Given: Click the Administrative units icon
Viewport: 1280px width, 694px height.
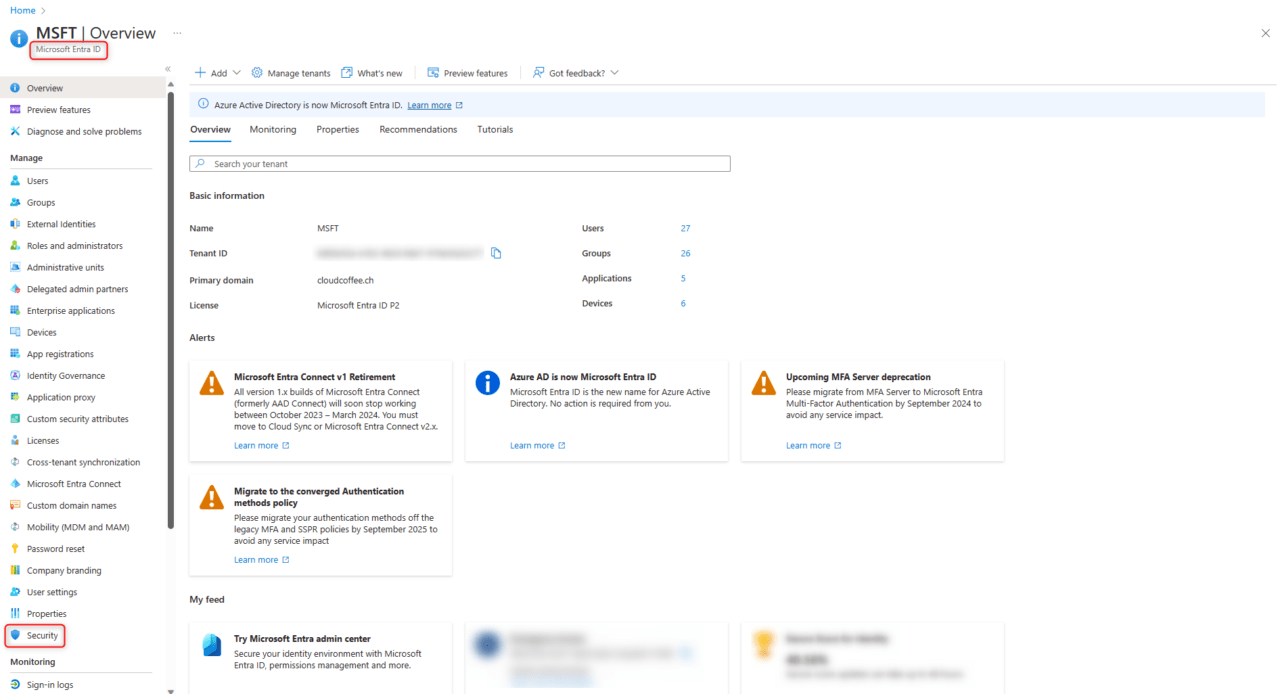Looking at the screenshot, I should pos(16,268).
